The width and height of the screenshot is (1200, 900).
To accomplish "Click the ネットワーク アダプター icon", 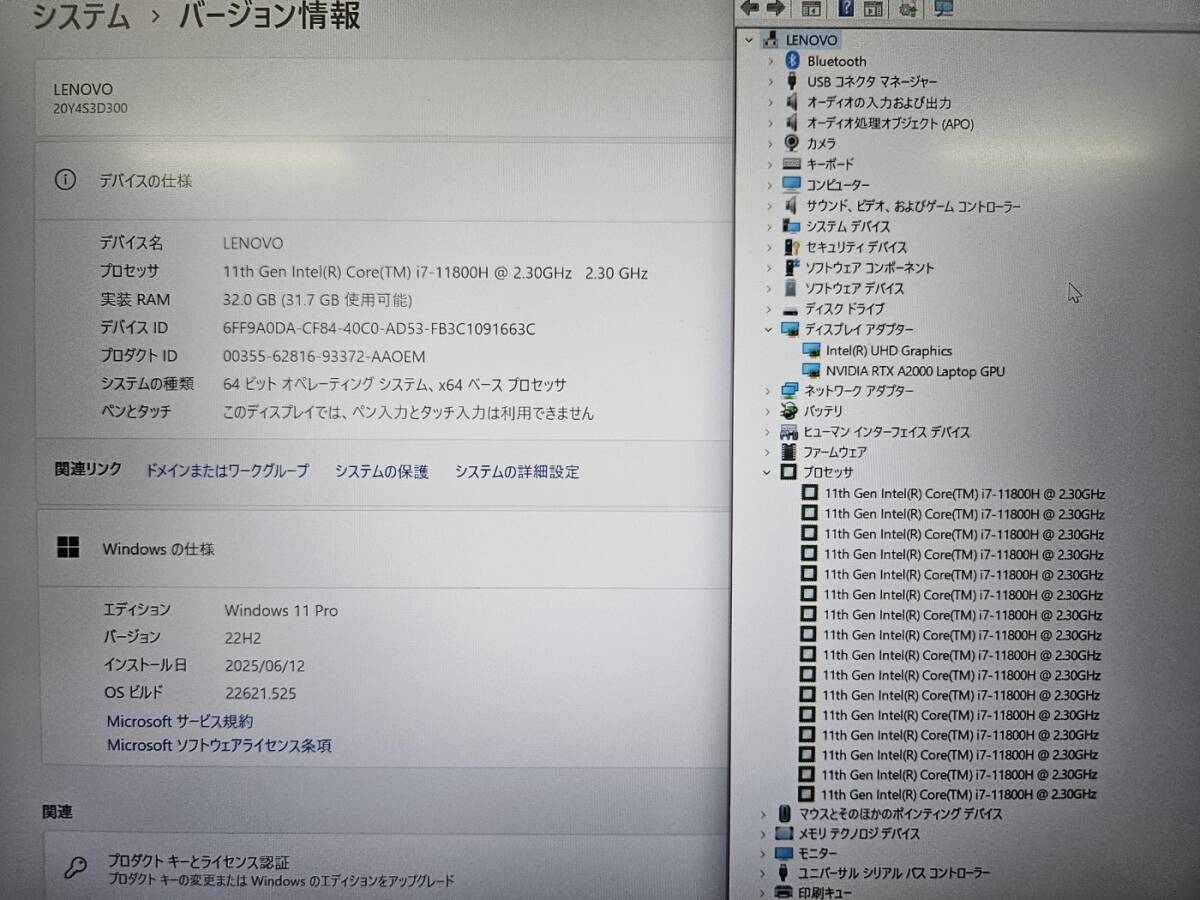I will pyautogui.click(x=790, y=391).
